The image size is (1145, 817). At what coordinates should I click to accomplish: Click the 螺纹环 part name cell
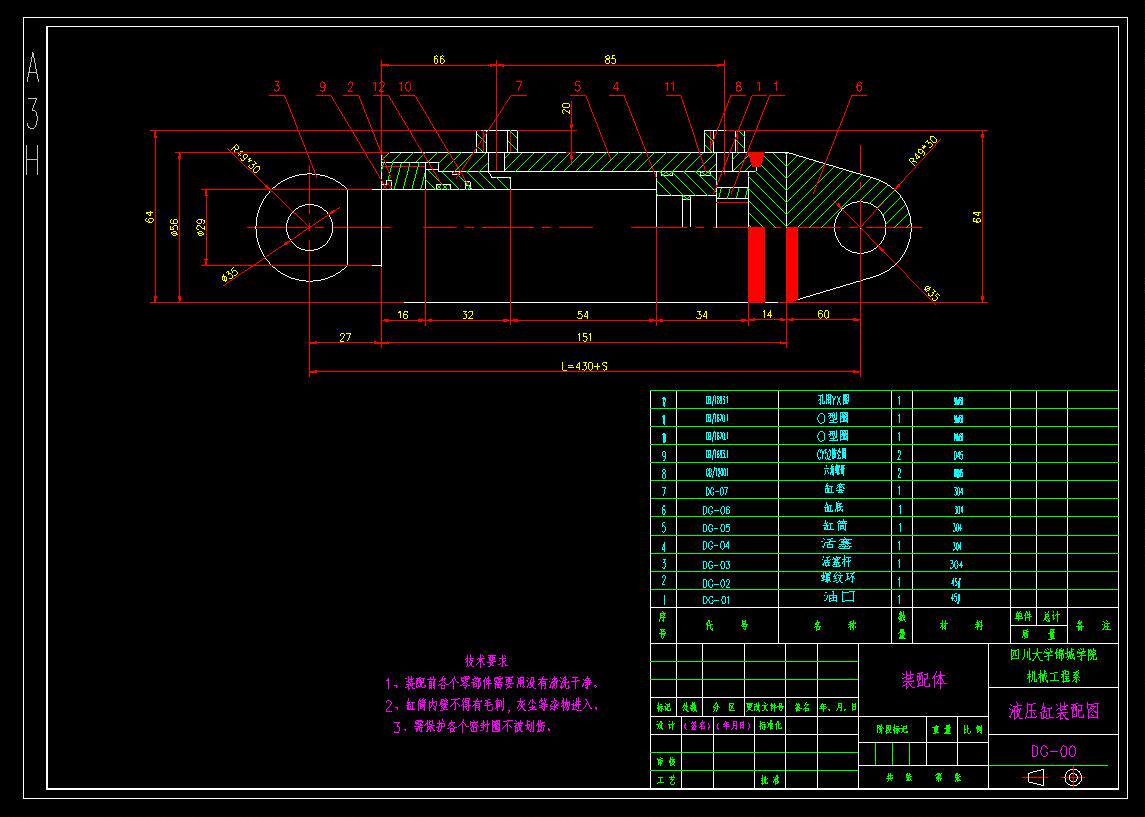click(x=836, y=578)
